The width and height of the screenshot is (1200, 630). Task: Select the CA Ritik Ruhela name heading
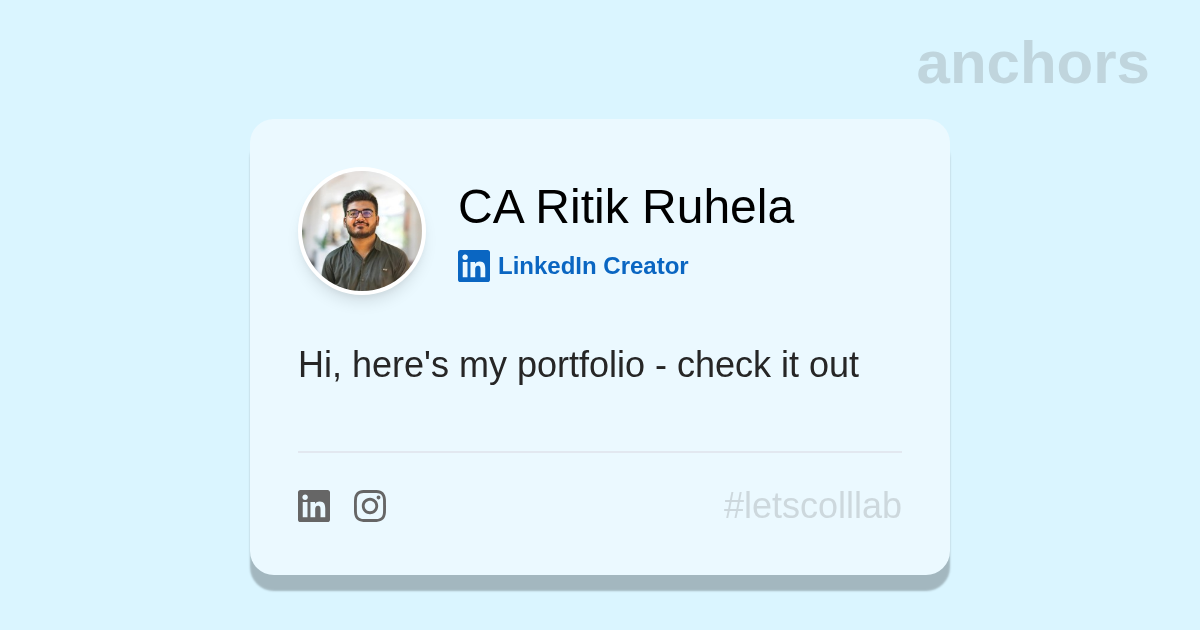click(625, 207)
